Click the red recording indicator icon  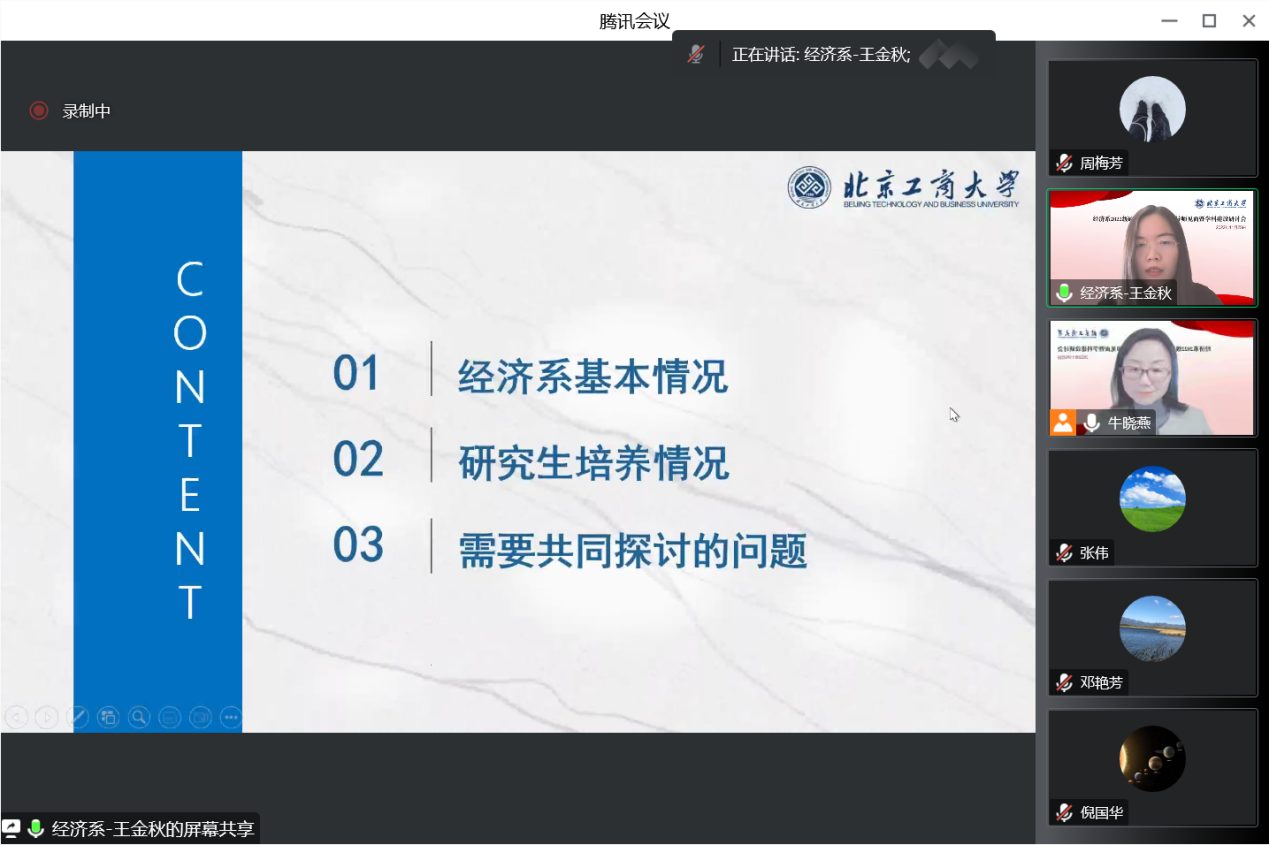coord(39,111)
